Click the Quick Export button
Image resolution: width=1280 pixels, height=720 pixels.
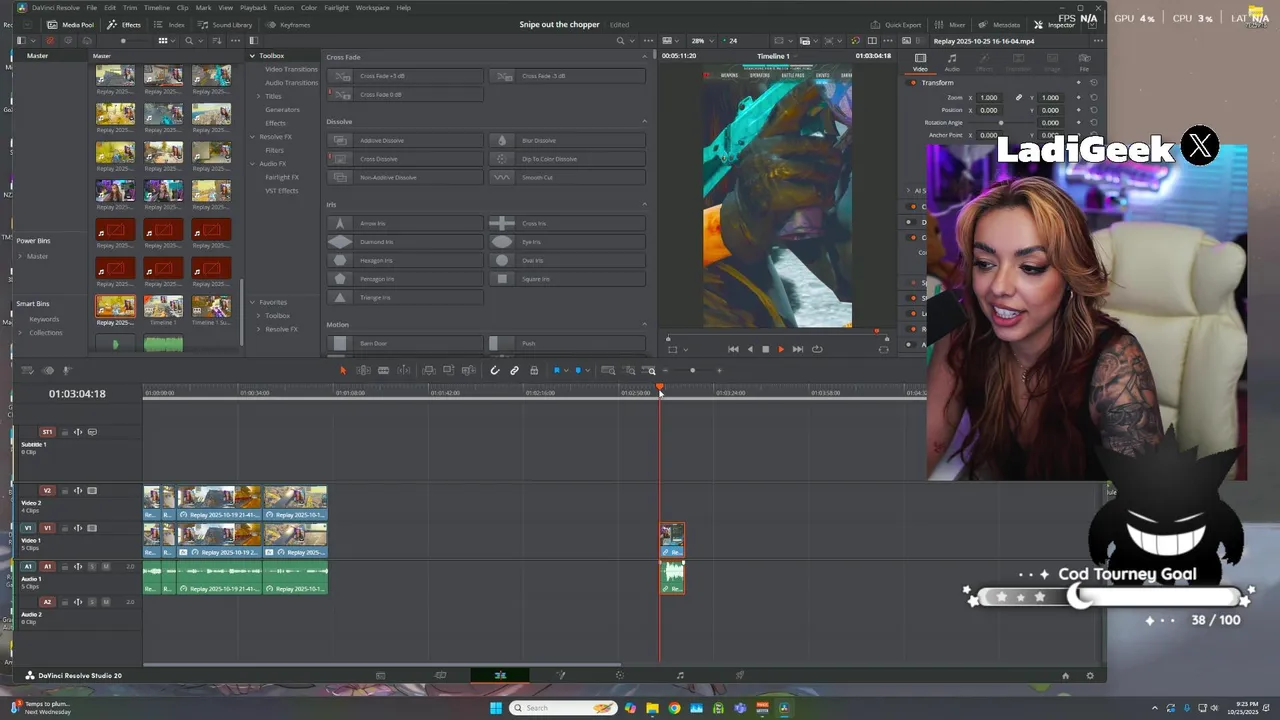point(896,25)
